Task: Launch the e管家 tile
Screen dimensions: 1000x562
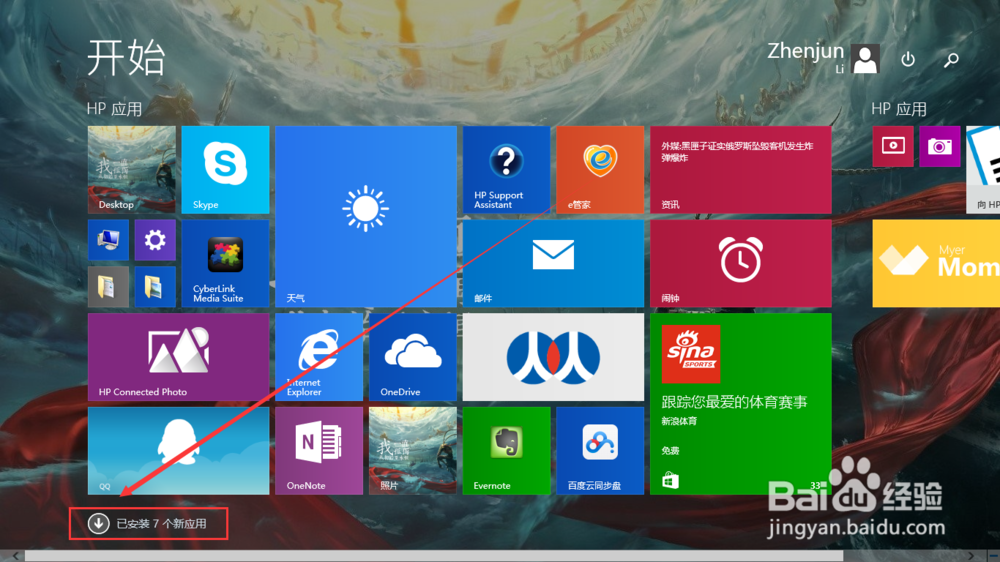Action: pos(600,170)
